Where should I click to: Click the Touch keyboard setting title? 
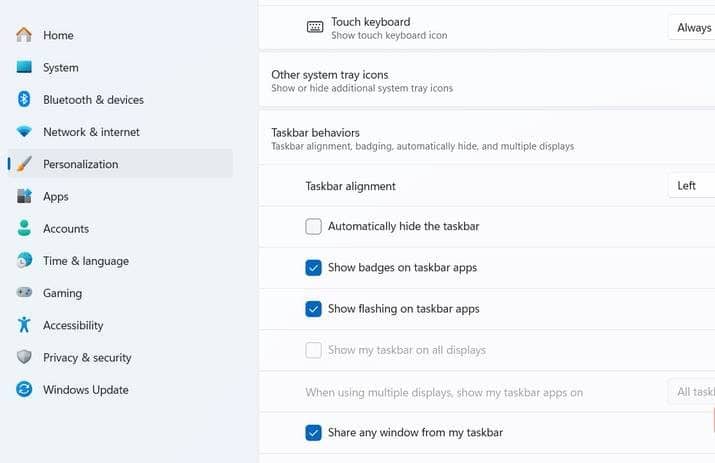tap(370, 21)
